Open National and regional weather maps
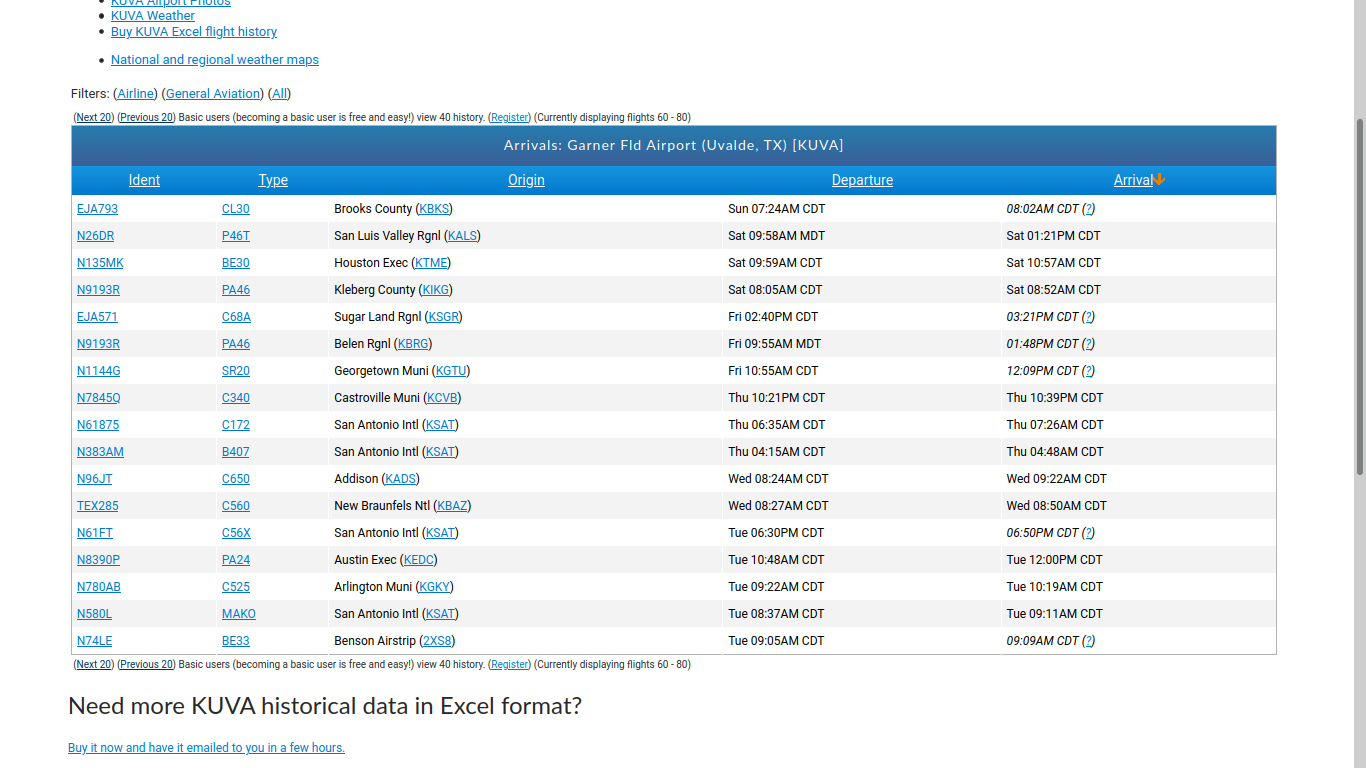The height and width of the screenshot is (768, 1366). 215,60
